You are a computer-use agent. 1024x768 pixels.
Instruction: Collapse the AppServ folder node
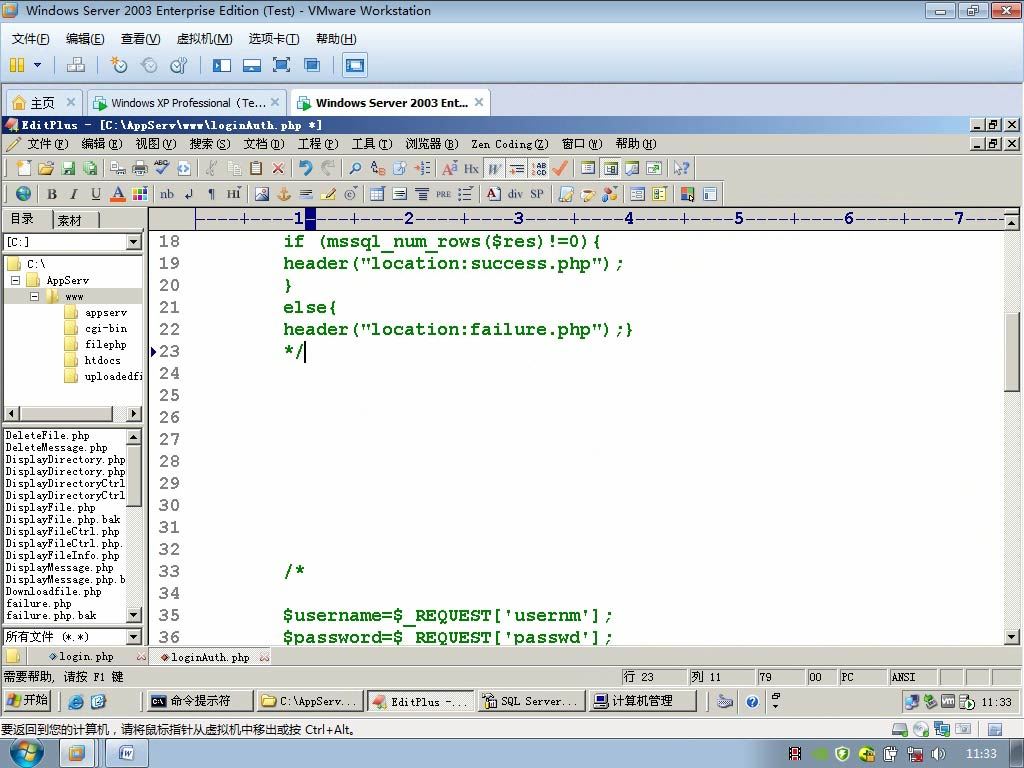[16, 280]
